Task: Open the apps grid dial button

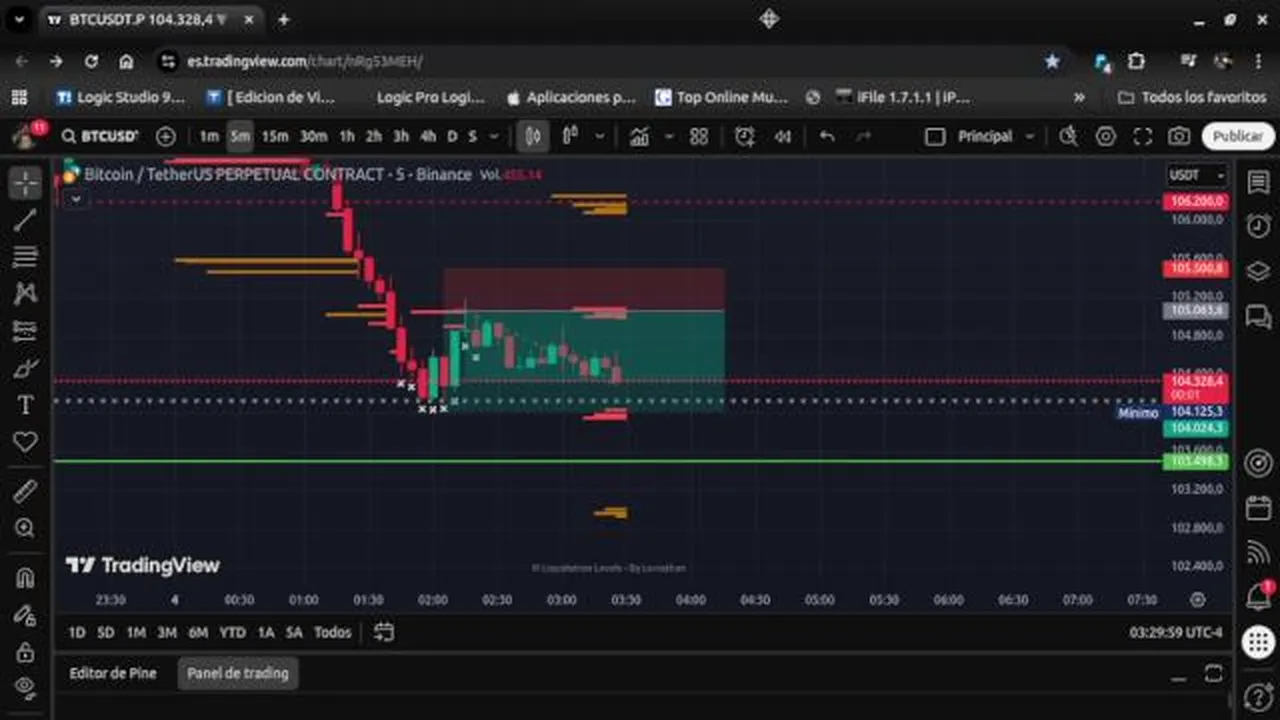Action: 1259,642
